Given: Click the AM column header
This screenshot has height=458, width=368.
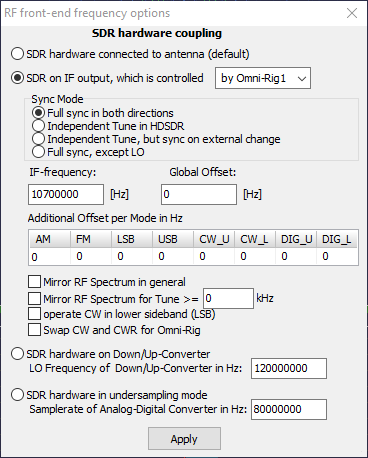Looking at the screenshot, I should click(x=50, y=239).
